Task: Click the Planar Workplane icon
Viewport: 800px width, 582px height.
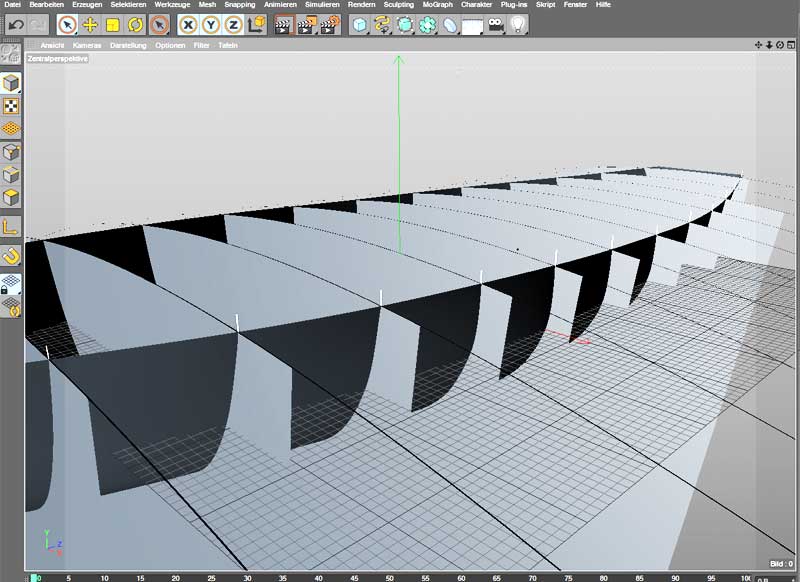Action: tap(11, 307)
